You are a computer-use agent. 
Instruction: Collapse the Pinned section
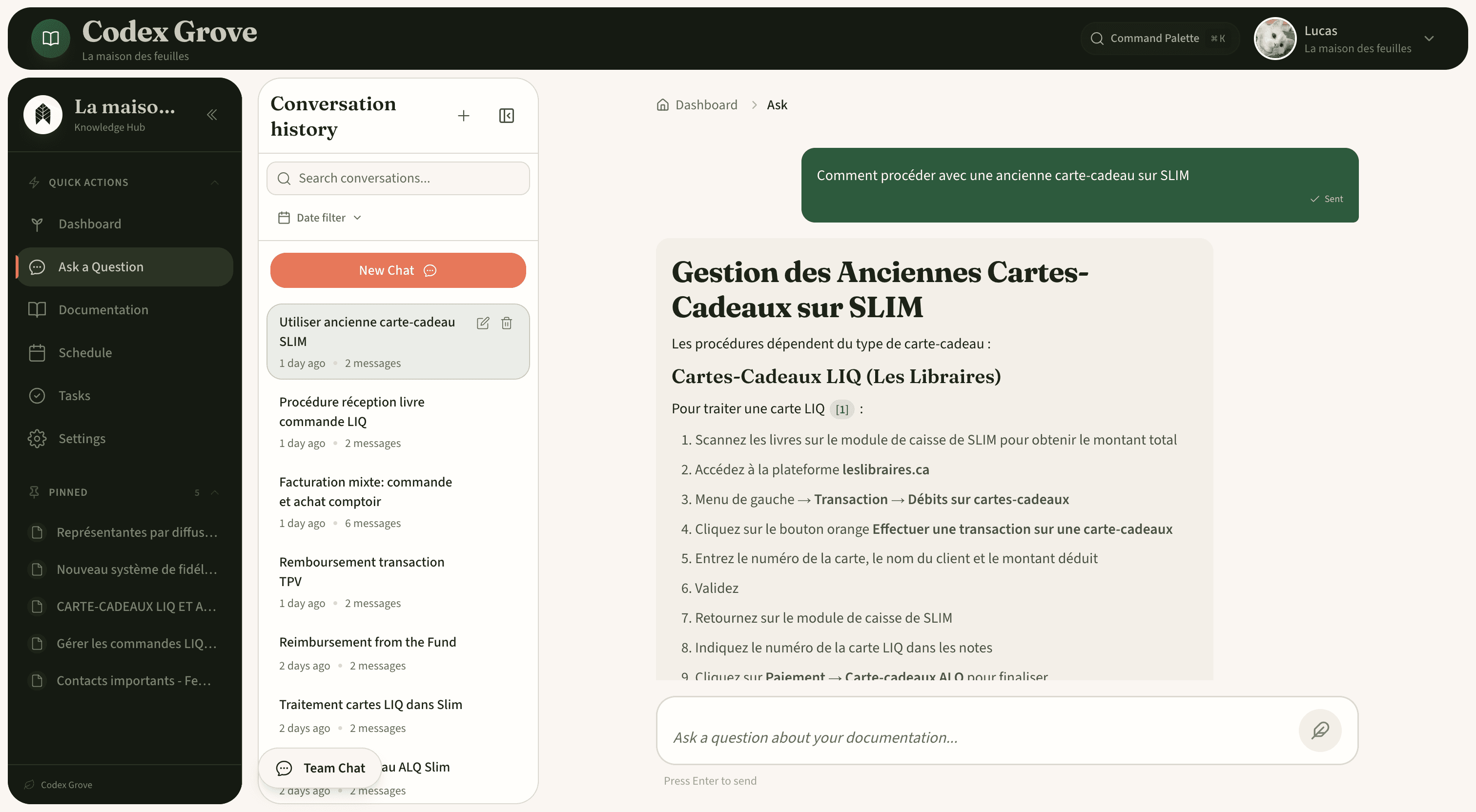point(215,492)
